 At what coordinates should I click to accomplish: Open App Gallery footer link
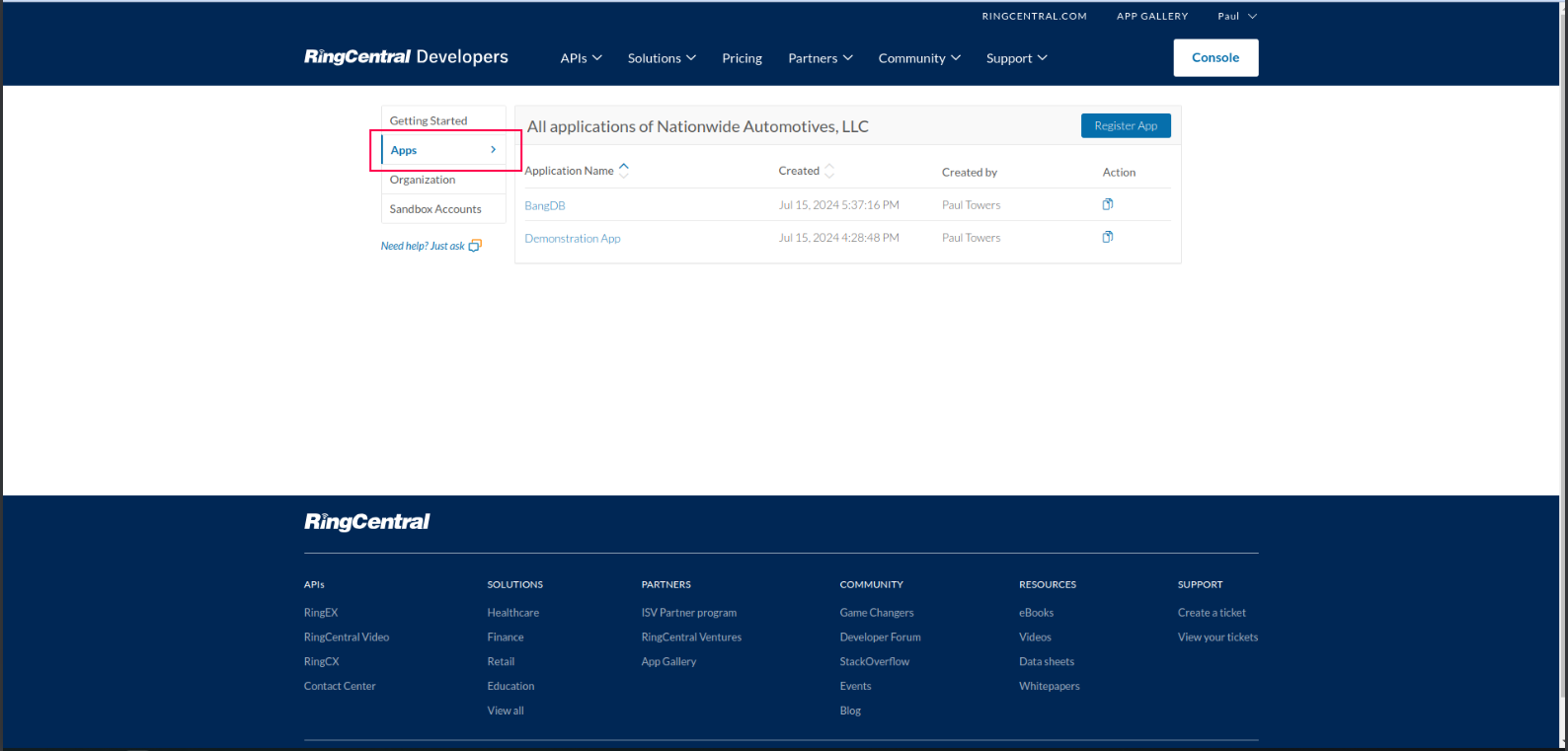(x=668, y=662)
